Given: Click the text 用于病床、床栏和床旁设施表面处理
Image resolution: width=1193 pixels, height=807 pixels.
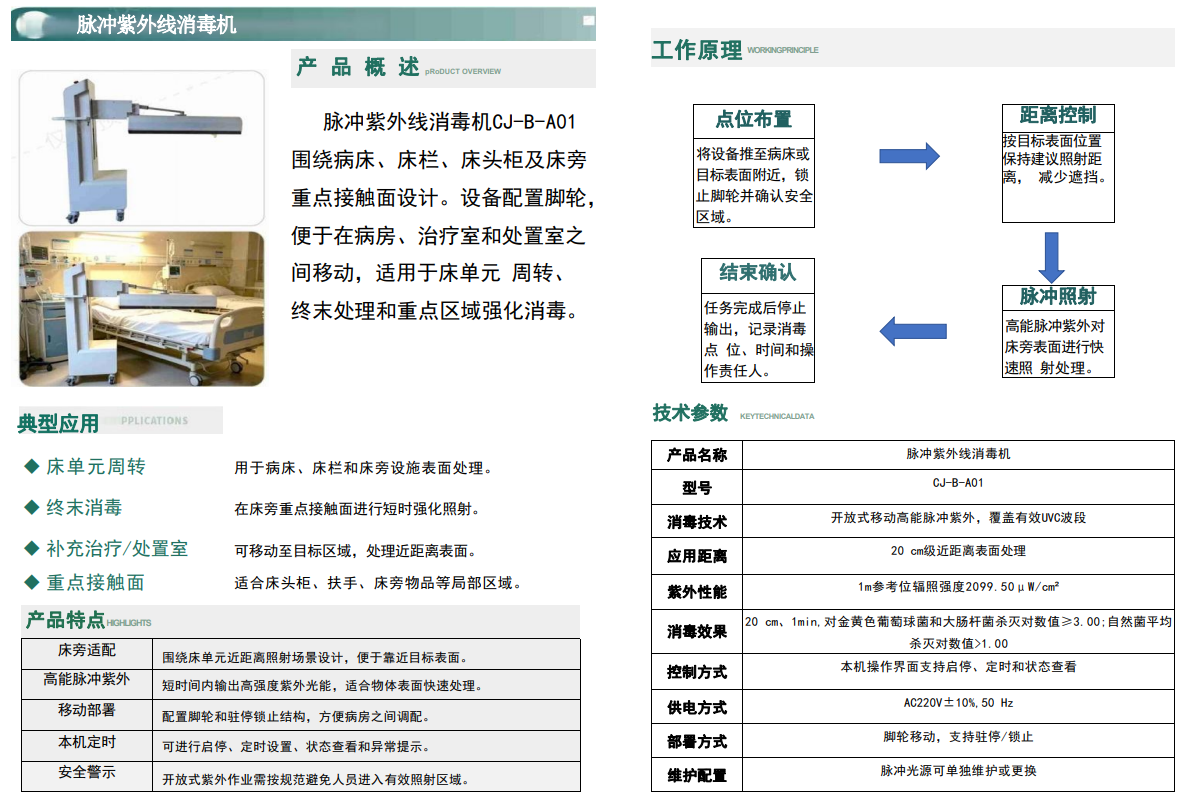Looking at the screenshot, I should point(363,469).
